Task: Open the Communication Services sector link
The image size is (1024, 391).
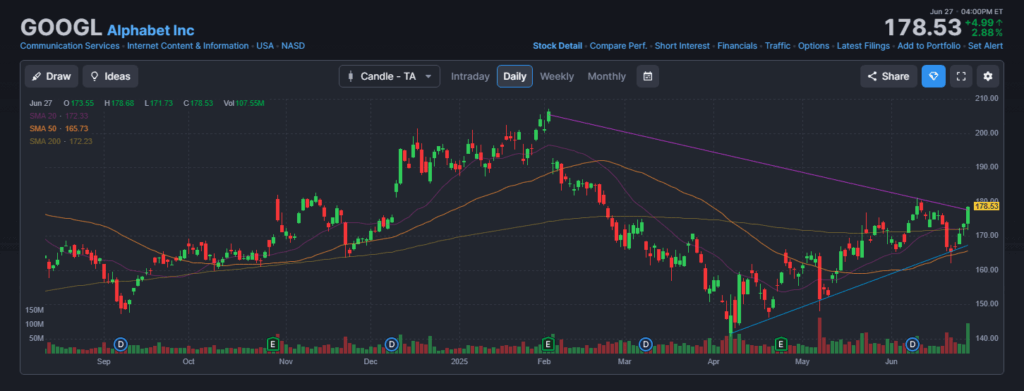Action: [x=70, y=46]
